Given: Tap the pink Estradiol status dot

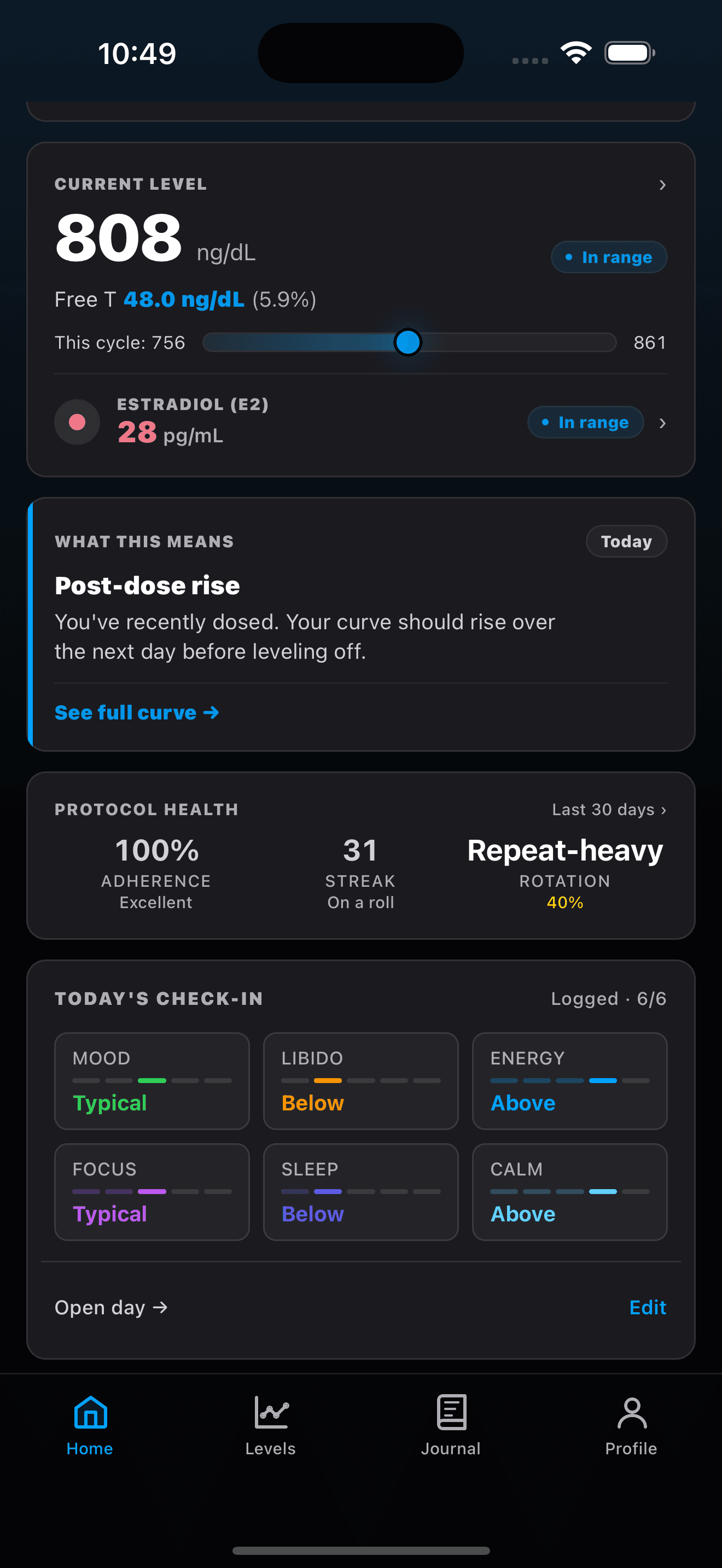Looking at the screenshot, I should (x=77, y=422).
